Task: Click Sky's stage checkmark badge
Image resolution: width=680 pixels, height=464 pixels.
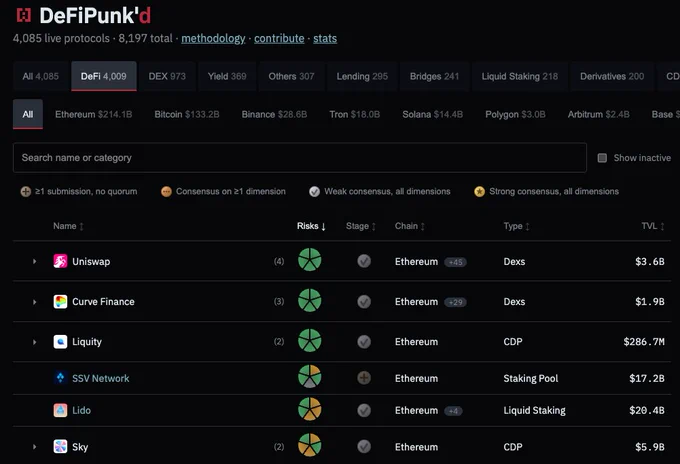Action: click(364, 447)
